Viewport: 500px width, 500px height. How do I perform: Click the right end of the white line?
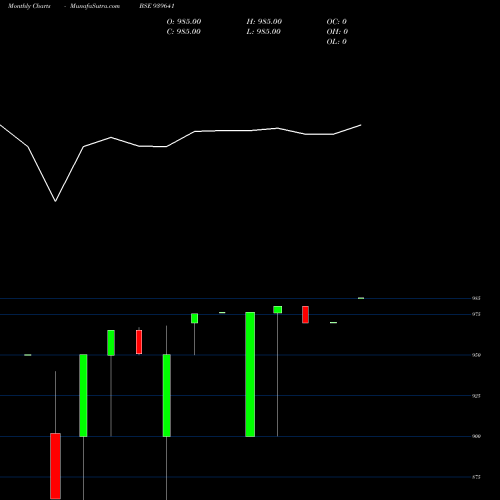click(x=361, y=125)
